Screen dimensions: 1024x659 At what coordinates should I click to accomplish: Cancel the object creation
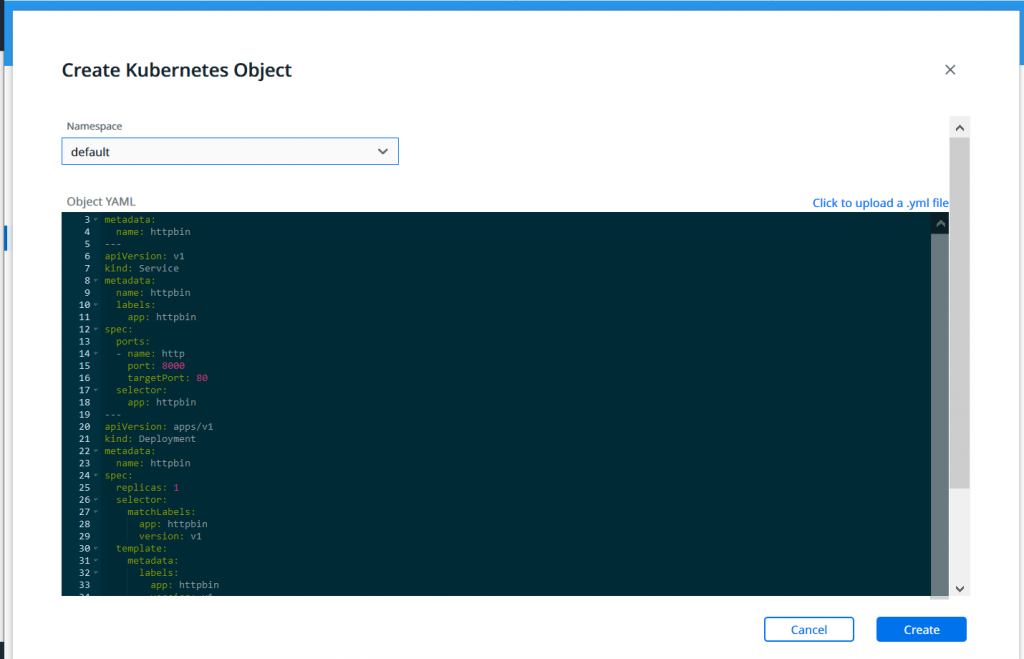coord(808,630)
